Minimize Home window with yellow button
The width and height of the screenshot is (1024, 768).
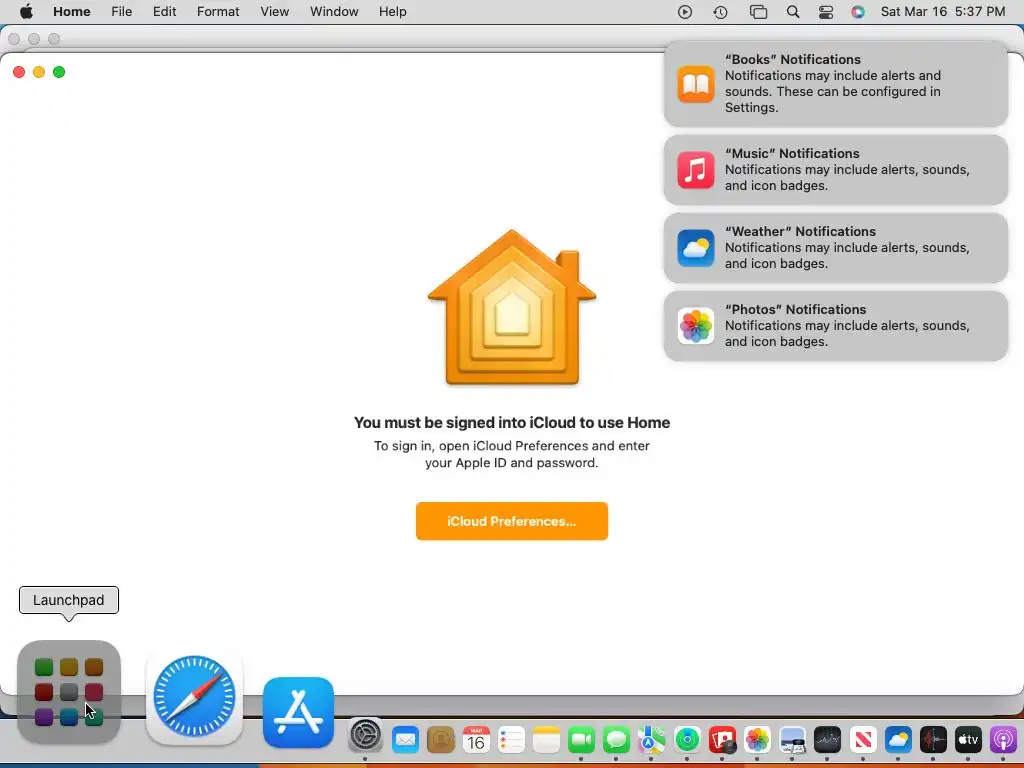pyautogui.click(x=39, y=72)
